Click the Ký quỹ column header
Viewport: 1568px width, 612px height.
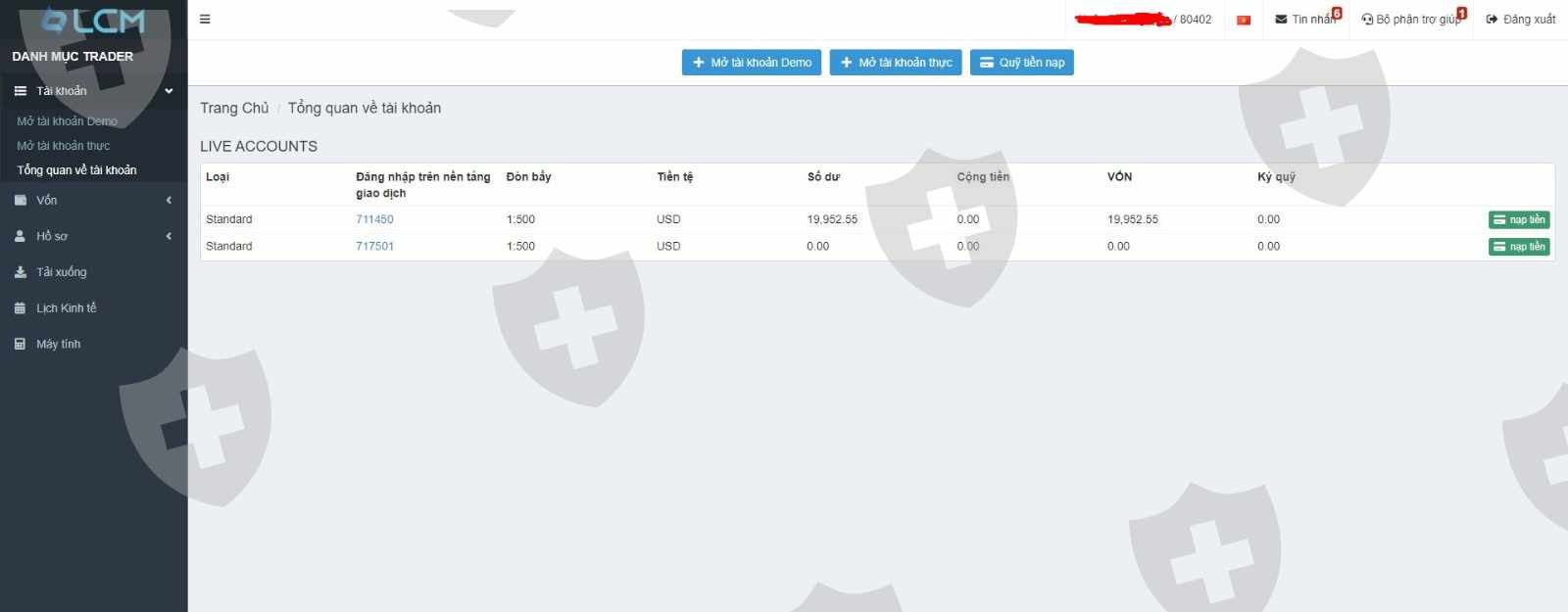pos(1276,177)
